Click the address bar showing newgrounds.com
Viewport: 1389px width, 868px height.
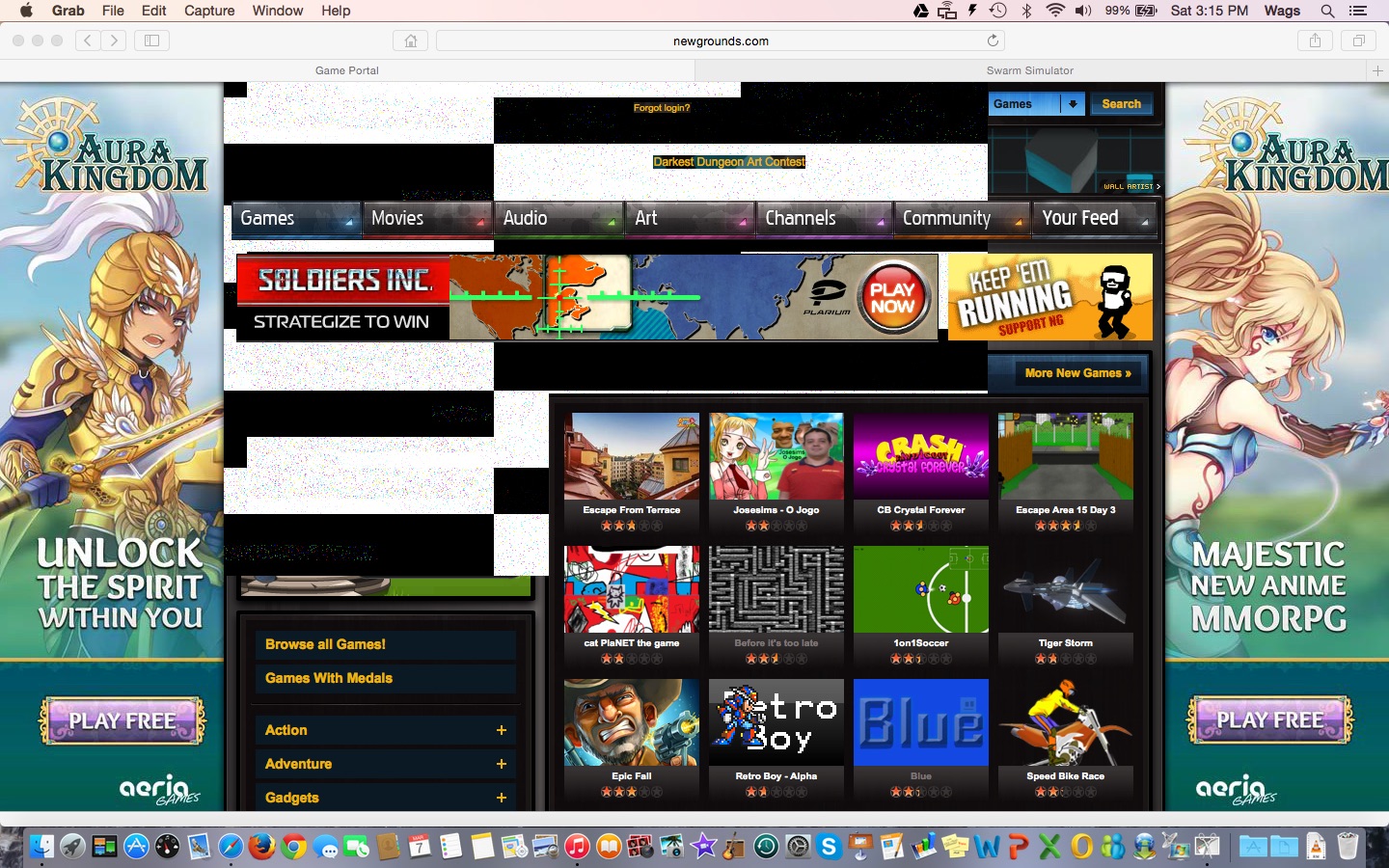(x=721, y=41)
